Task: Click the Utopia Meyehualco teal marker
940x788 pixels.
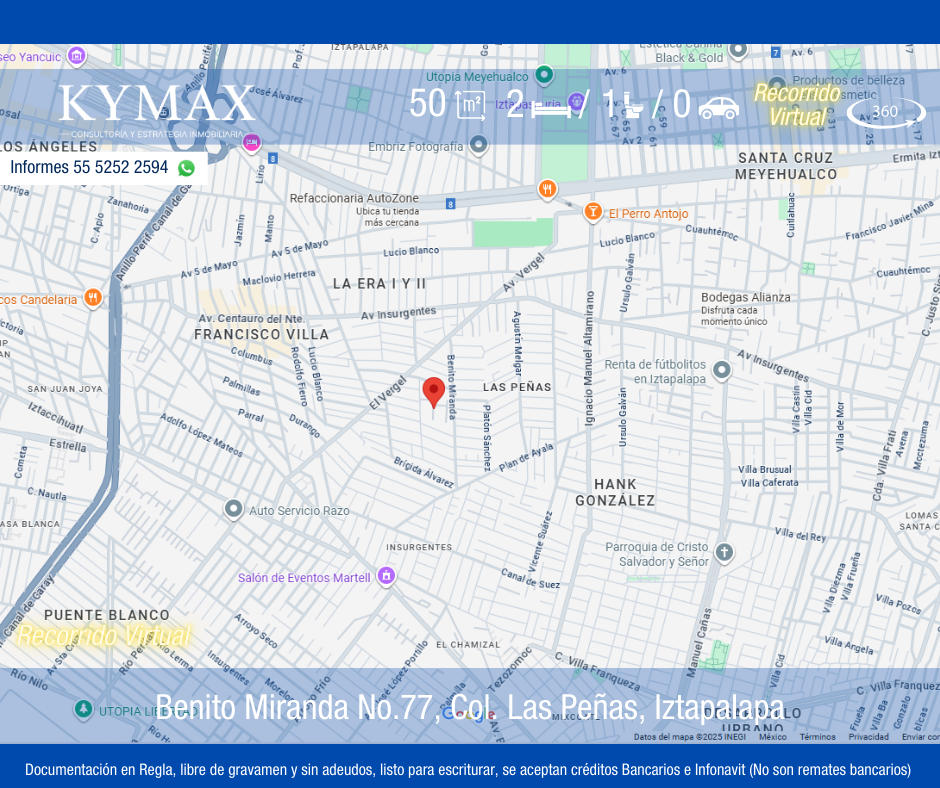Action: (544, 75)
